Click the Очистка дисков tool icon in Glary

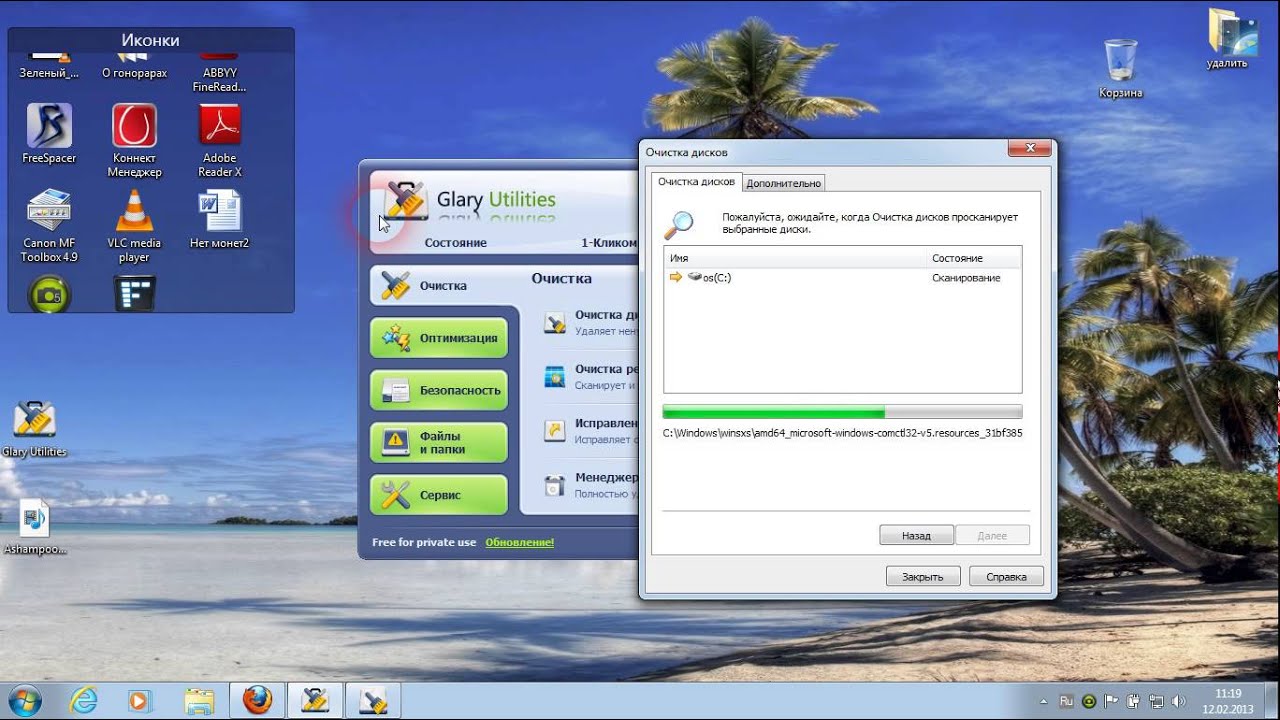tap(554, 322)
